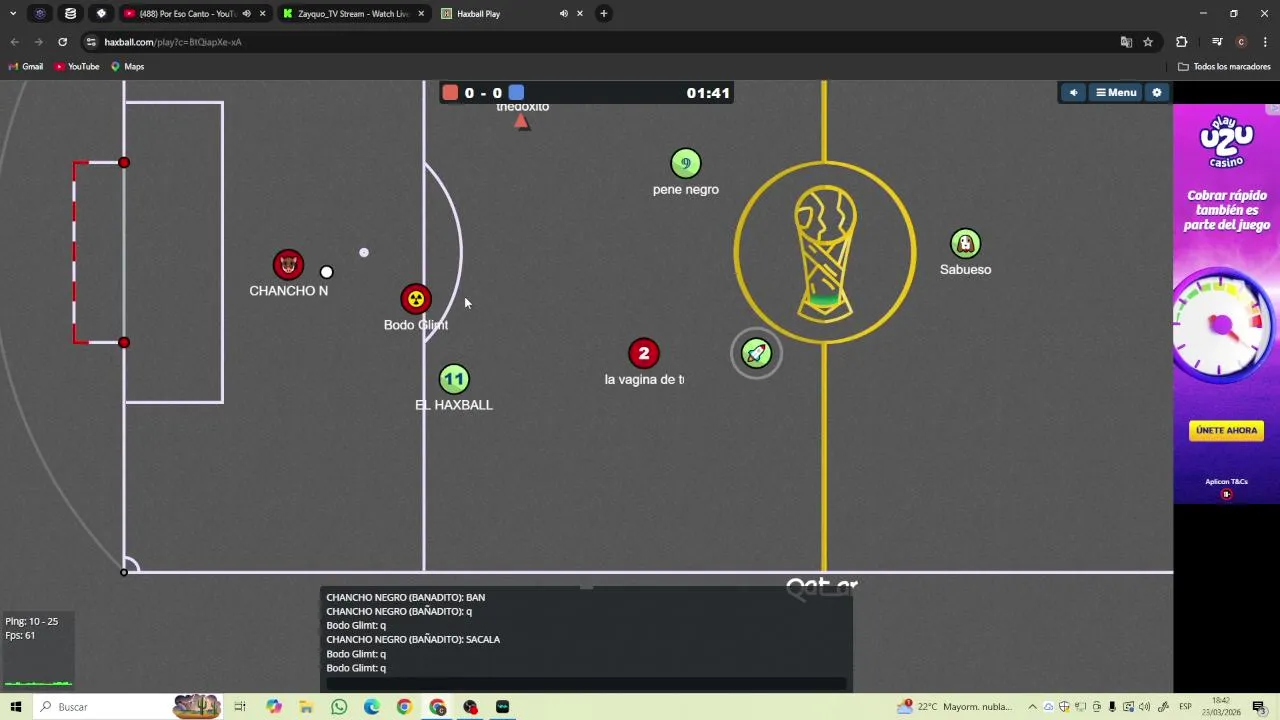The width and height of the screenshot is (1280, 720).
Task: Click the white game ball
Action: pos(326,272)
